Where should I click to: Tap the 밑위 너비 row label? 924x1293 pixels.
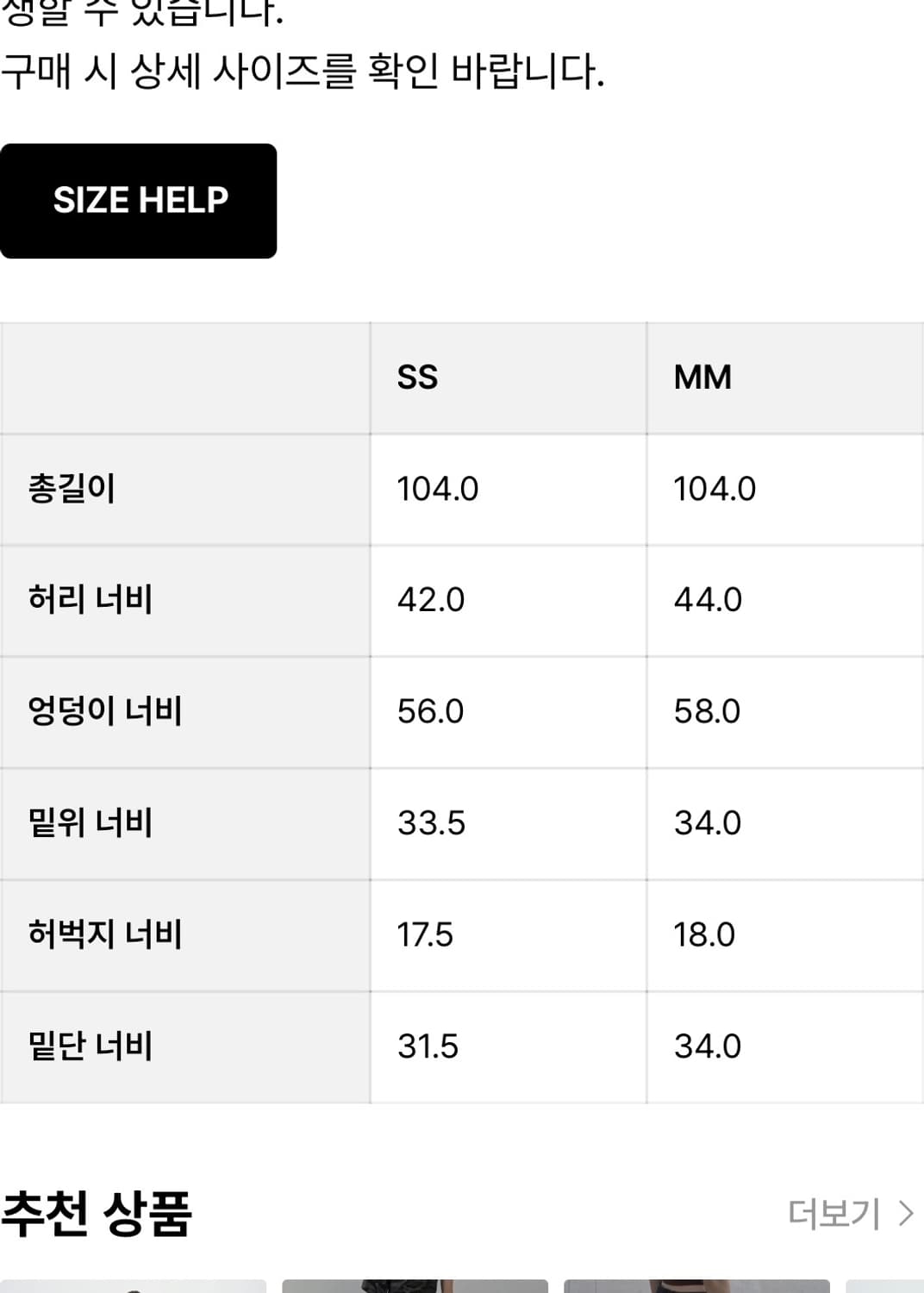[91, 822]
